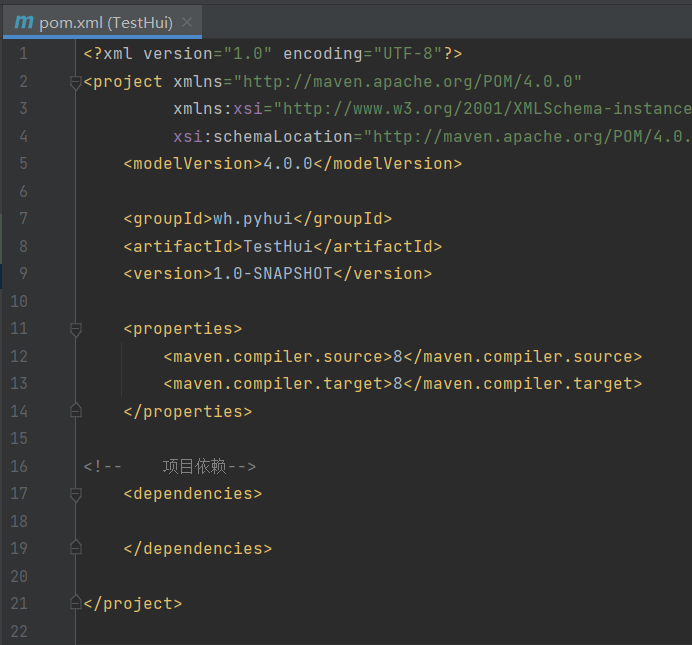Click line number 10 in the gutter
The image size is (692, 645).
19,301
